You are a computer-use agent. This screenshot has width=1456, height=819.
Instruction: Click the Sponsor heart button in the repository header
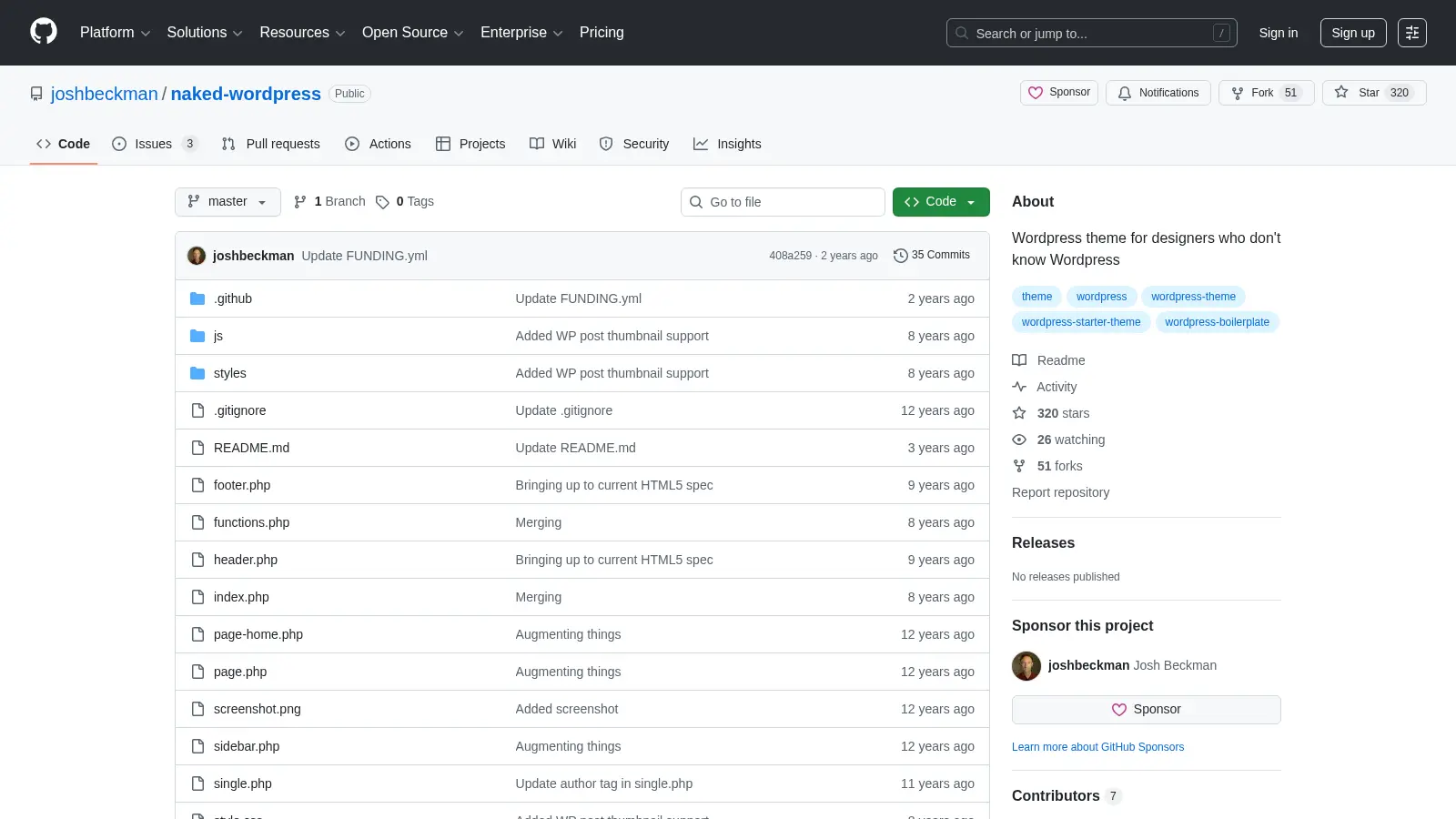(1059, 93)
